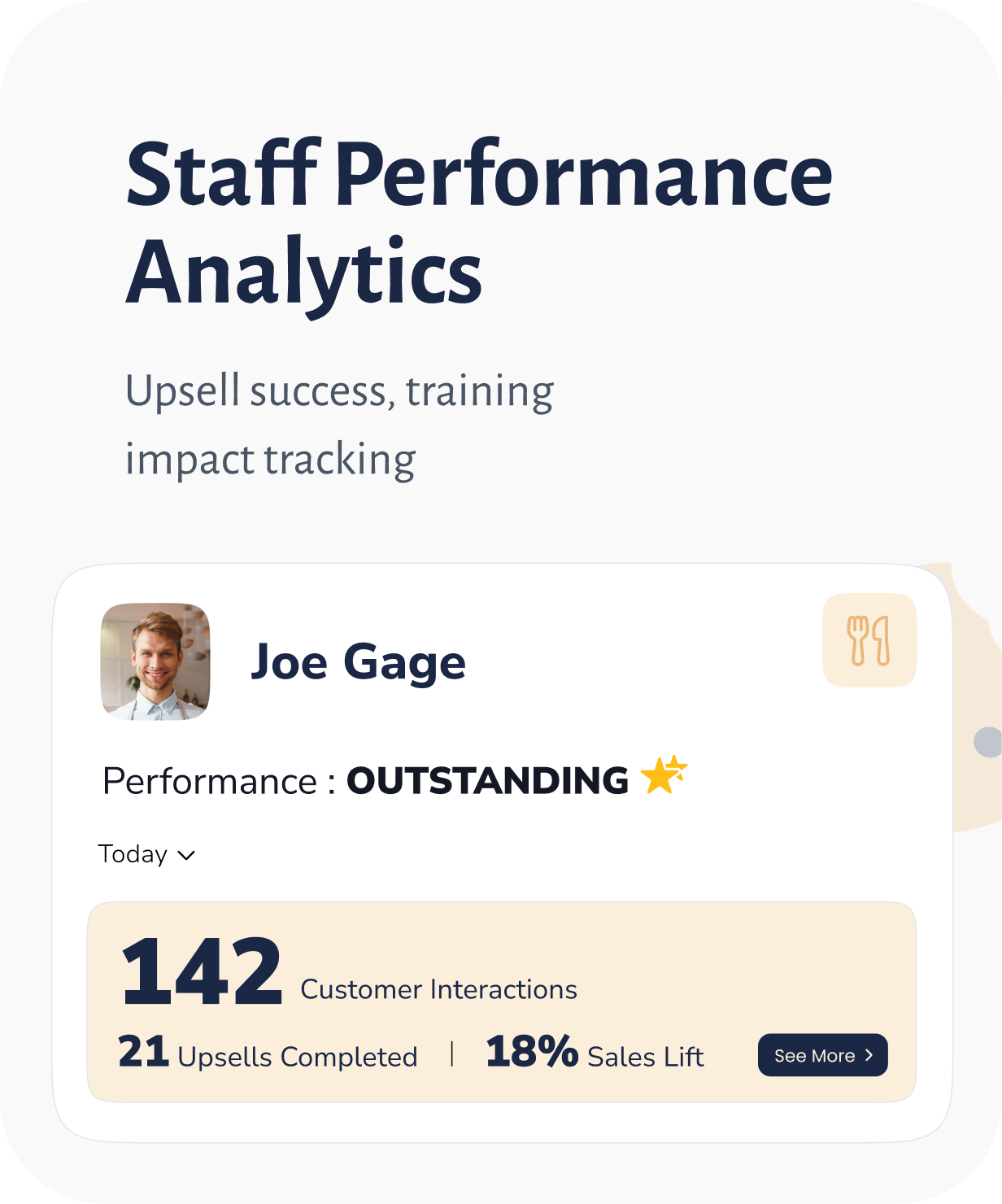Click the OUTSTANDING performance rating text
Image resolution: width=1002 pixels, height=1204 pixels.
(x=487, y=781)
